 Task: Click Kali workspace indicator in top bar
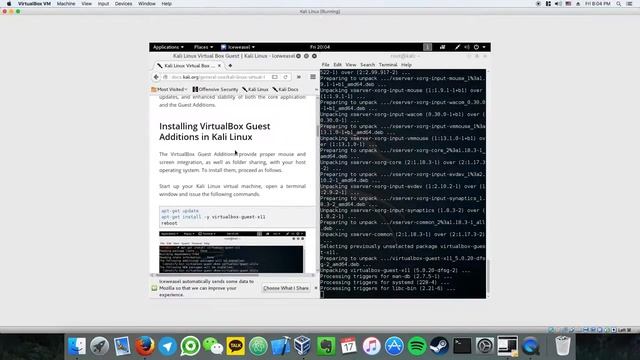[427, 47]
